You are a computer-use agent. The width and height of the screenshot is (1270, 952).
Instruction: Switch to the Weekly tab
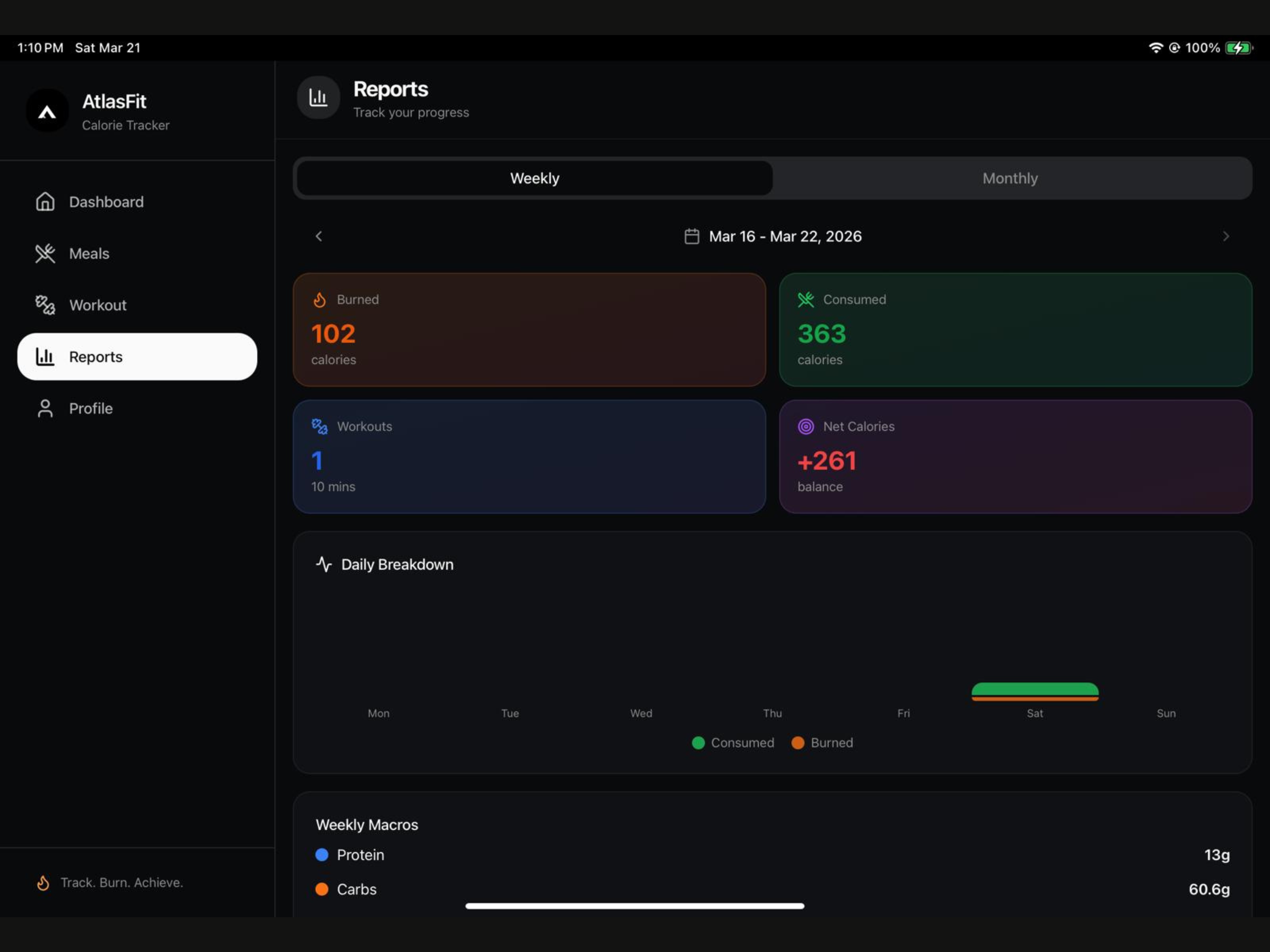pos(534,178)
